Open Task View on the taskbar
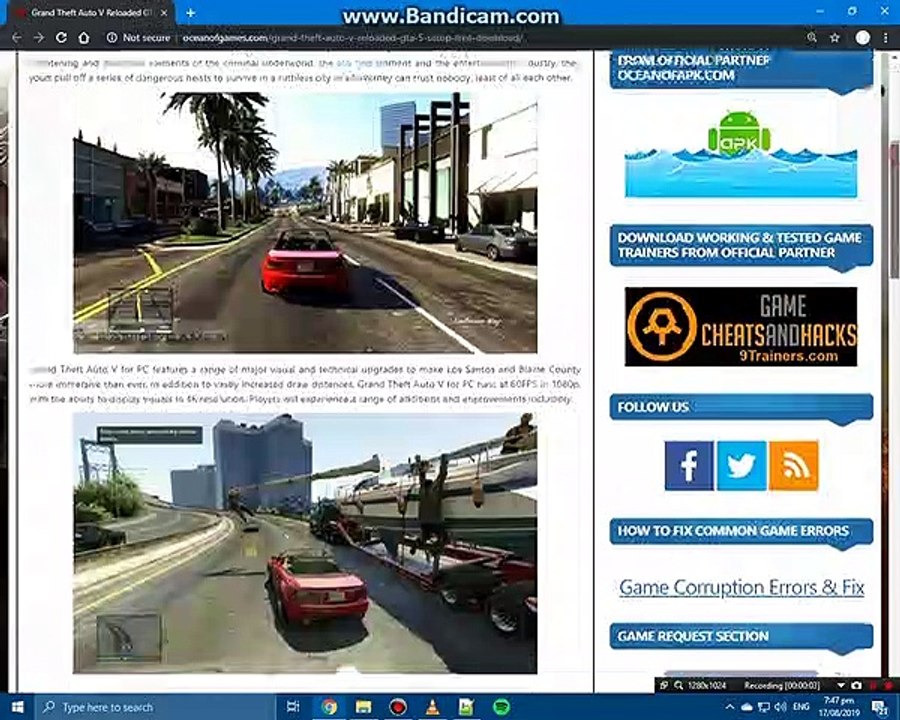Image resolution: width=900 pixels, height=720 pixels. pos(293,707)
